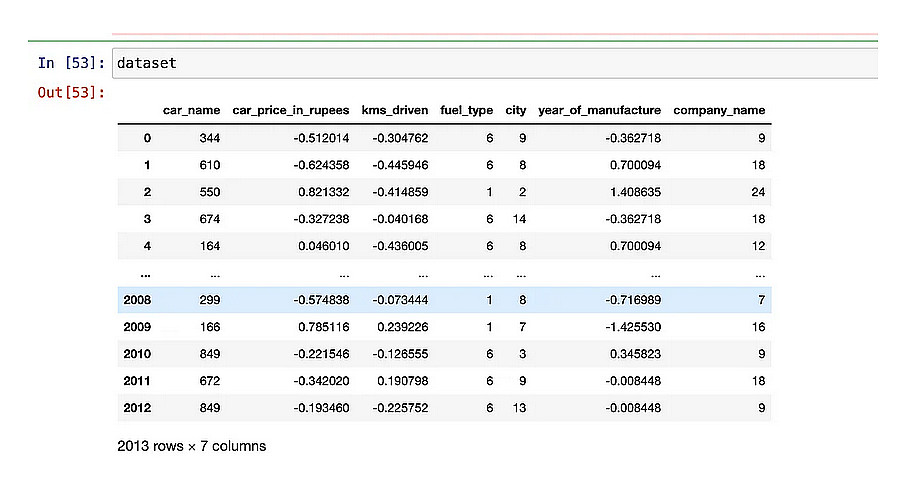Click the year value 1.408635
Image resolution: width=922 pixels, height=478 pixels.
632,192
